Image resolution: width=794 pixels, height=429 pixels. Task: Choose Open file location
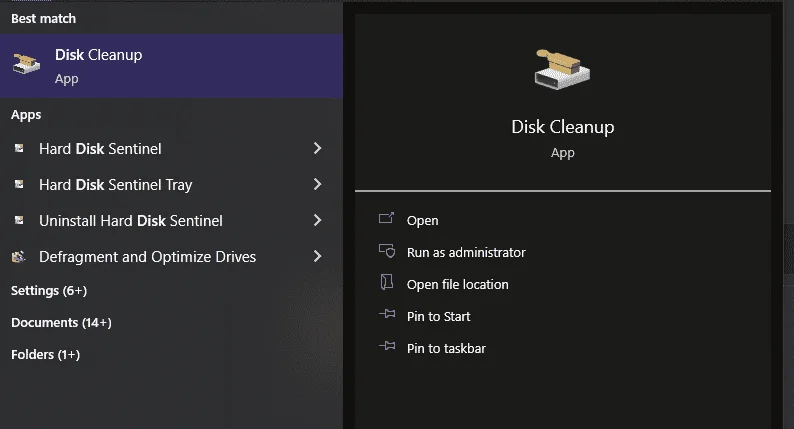(457, 284)
